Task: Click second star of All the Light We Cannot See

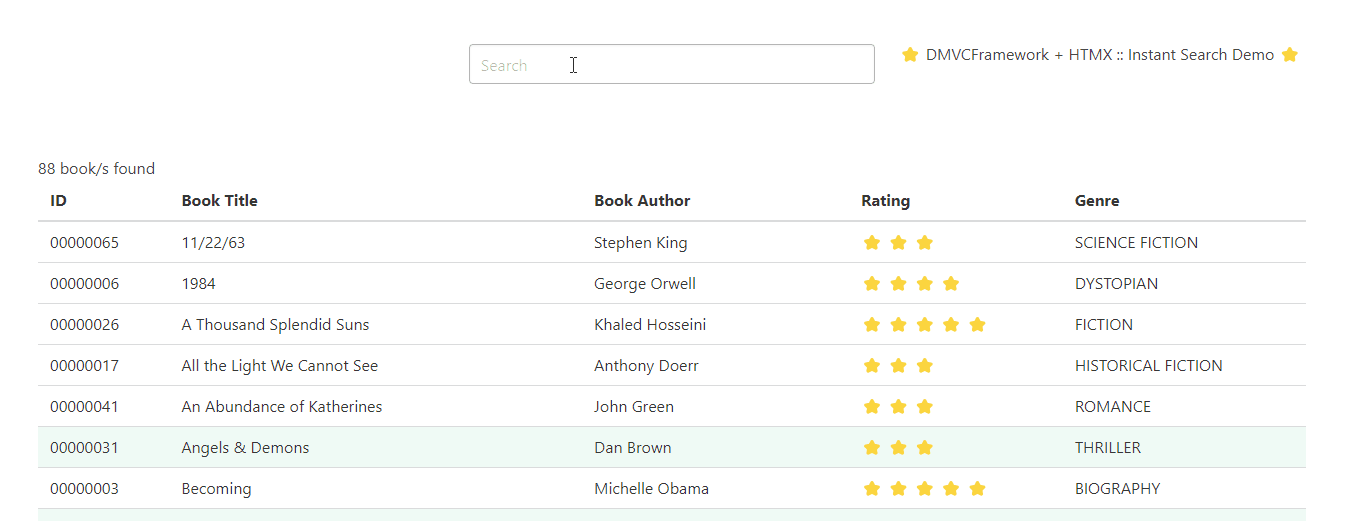Action: [898, 366]
